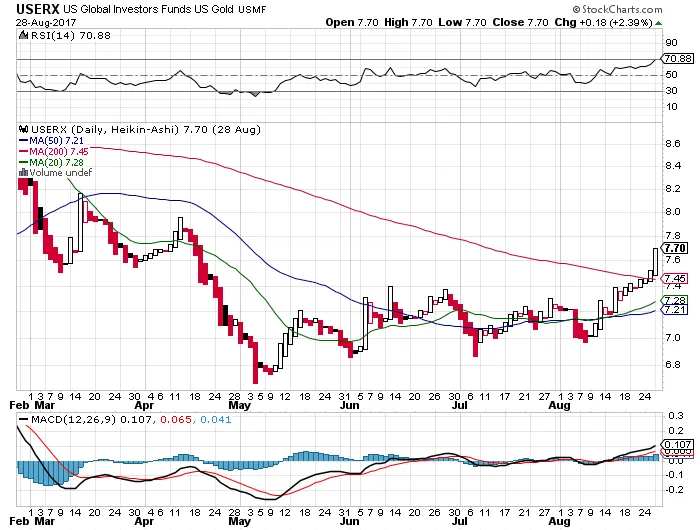Image resolution: width=700 pixels, height=530 pixels.
Task: Click the -0.2 label on the MACD axis
Action: pyautogui.click(x=674, y=490)
